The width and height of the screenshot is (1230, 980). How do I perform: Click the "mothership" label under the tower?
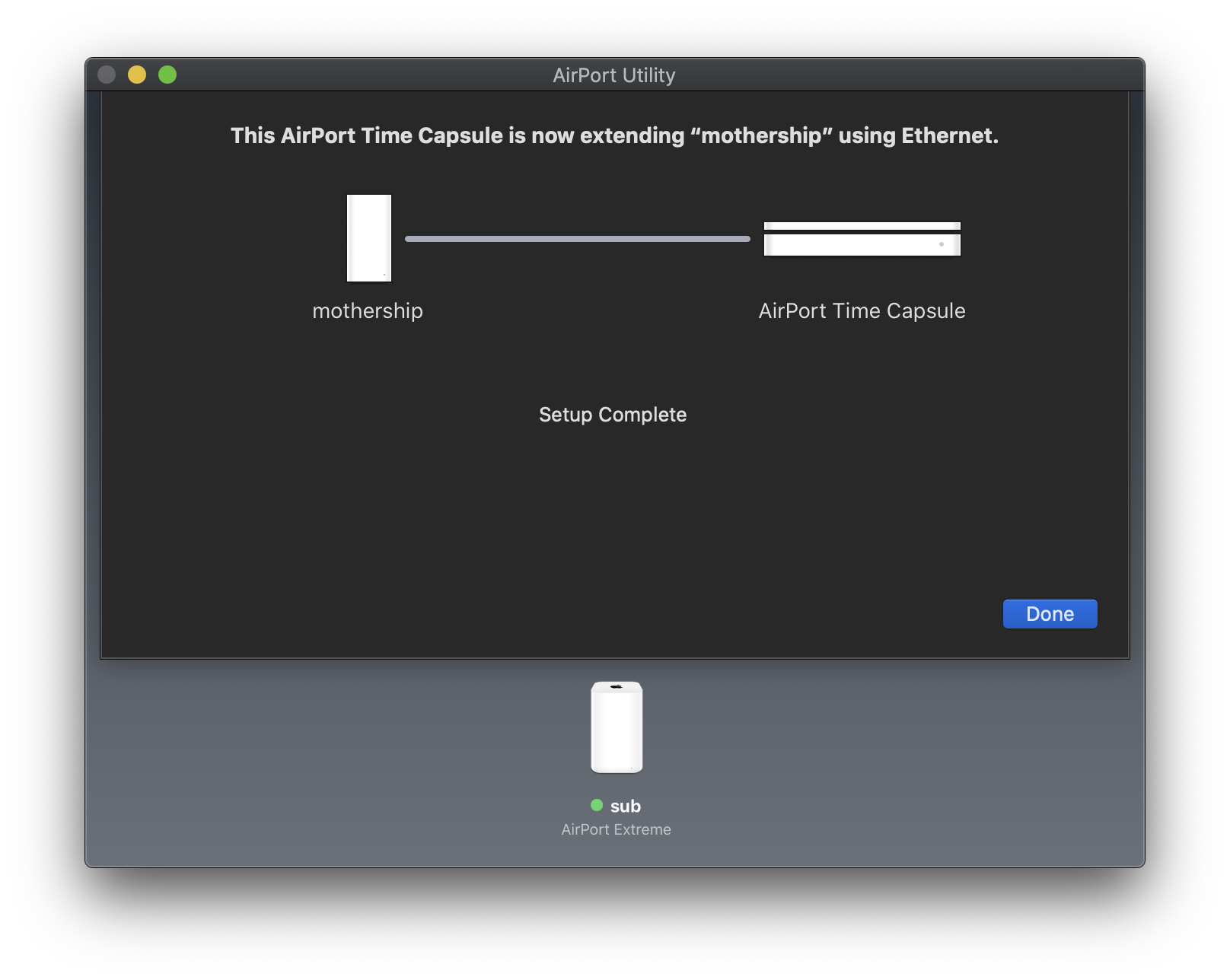pos(368,310)
